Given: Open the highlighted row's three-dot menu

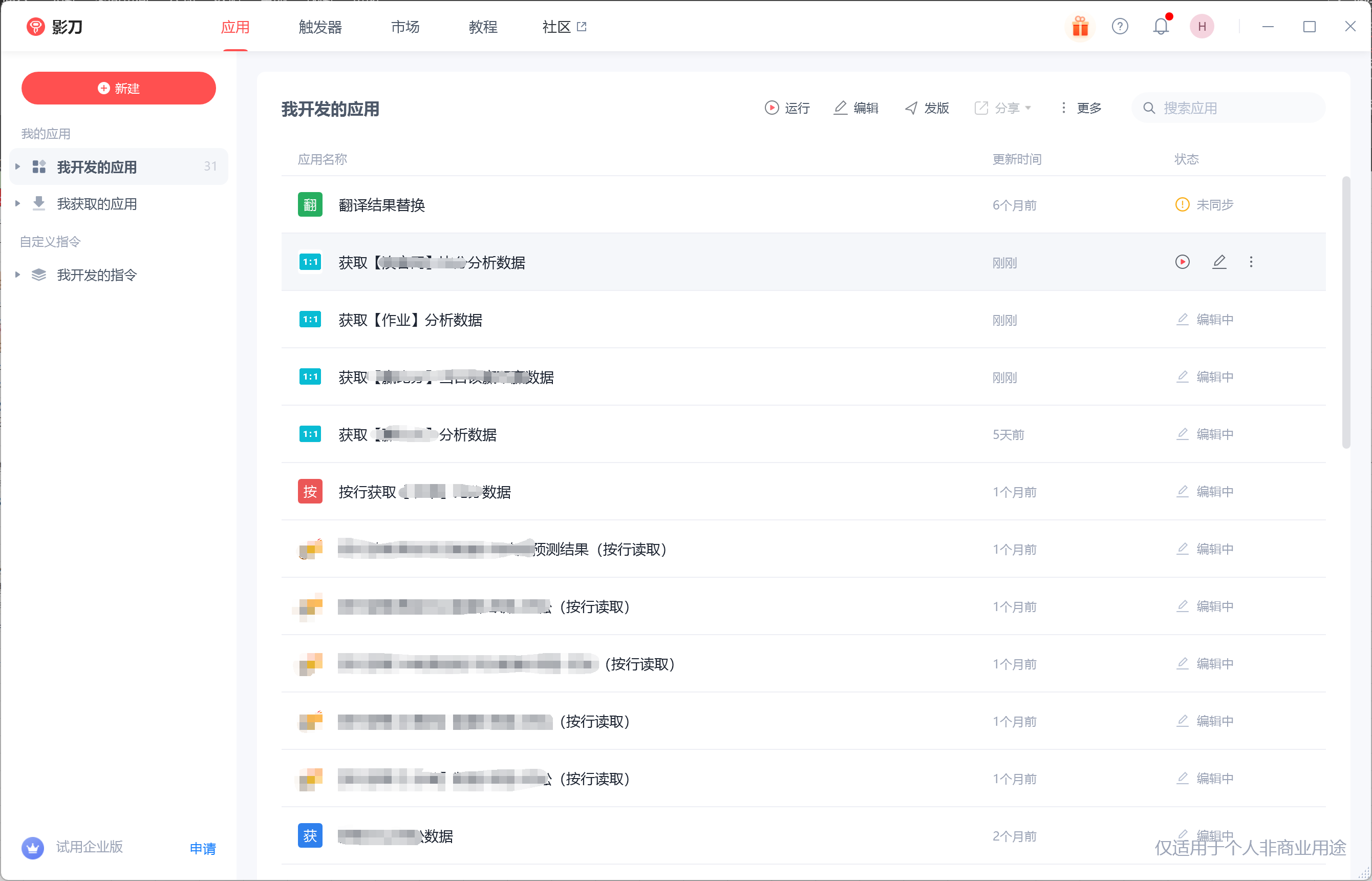Looking at the screenshot, I should click(1251, 262).
